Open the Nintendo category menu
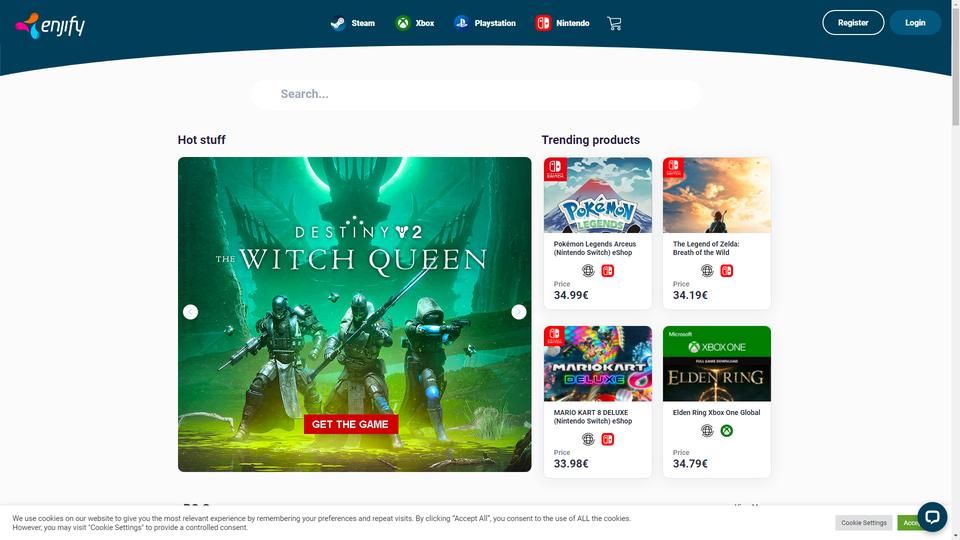 tap(563, 23)
